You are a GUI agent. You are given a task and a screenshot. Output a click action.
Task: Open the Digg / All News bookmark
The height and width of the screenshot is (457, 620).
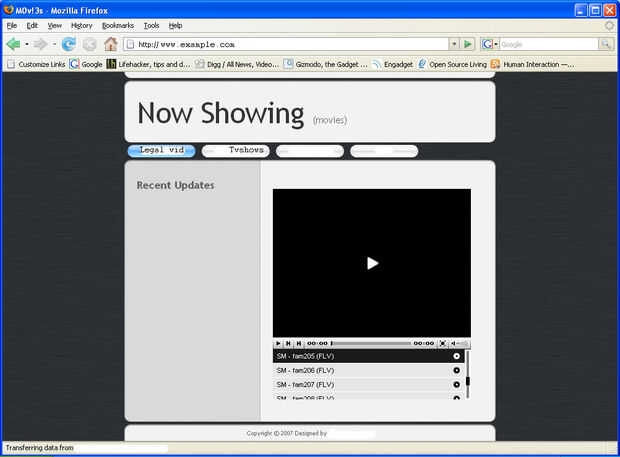click(x=237, y=64)
